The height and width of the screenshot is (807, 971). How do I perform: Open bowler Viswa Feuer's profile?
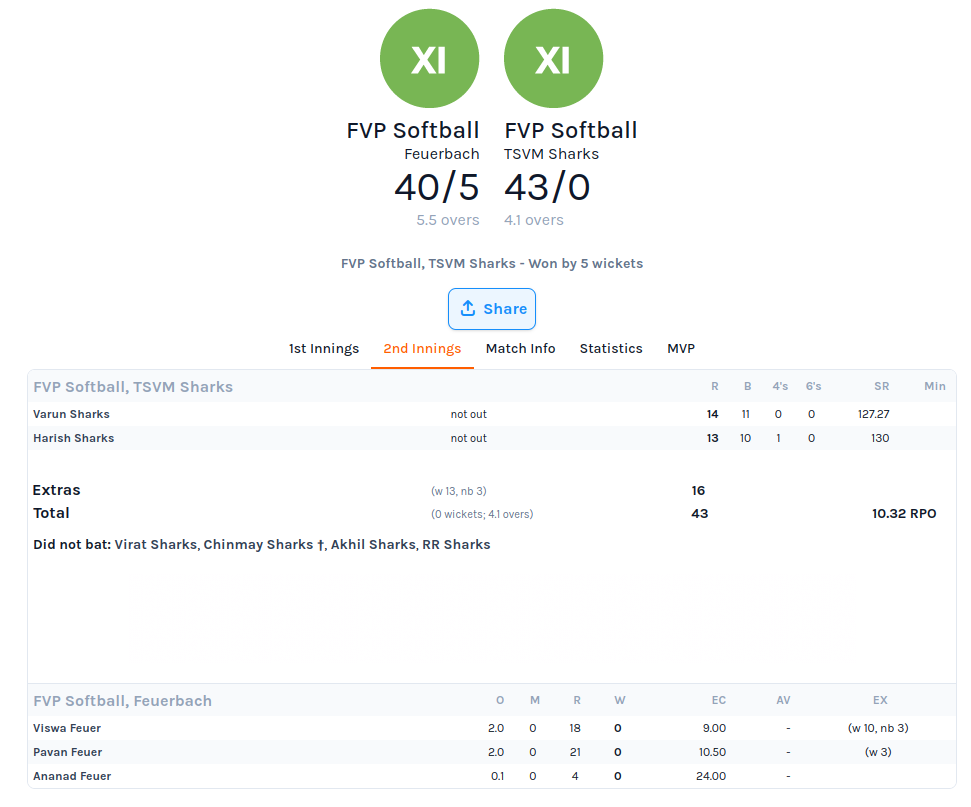tap(67, 728)
